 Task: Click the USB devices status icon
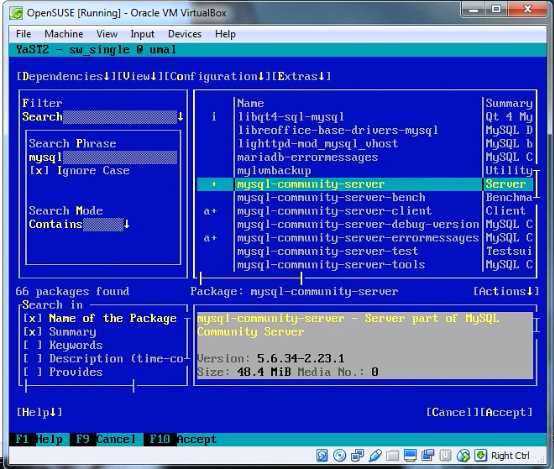pyautogui.click(x=375, y=456)
